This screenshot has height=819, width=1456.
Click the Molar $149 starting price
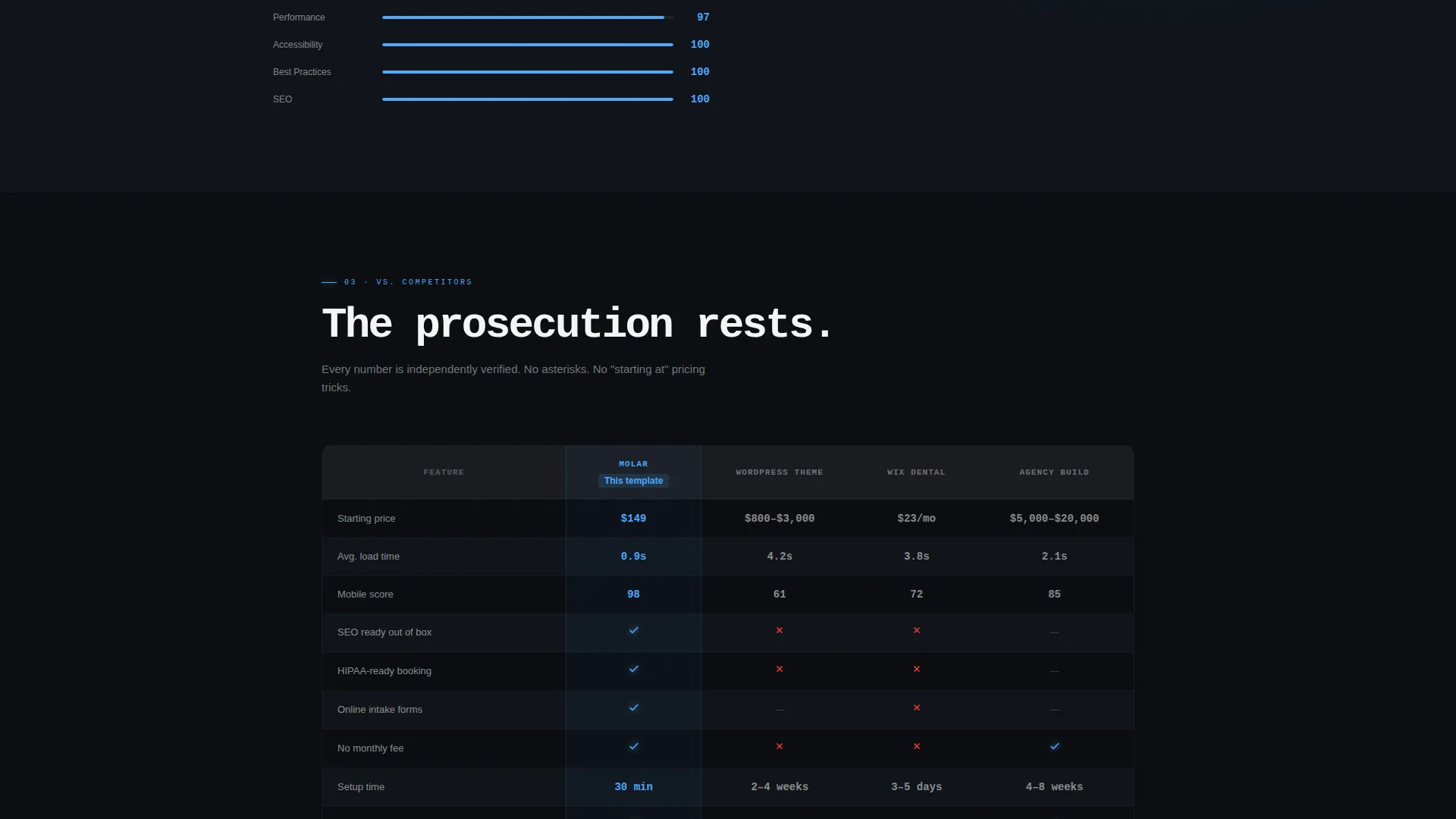[x=633, y=519]
